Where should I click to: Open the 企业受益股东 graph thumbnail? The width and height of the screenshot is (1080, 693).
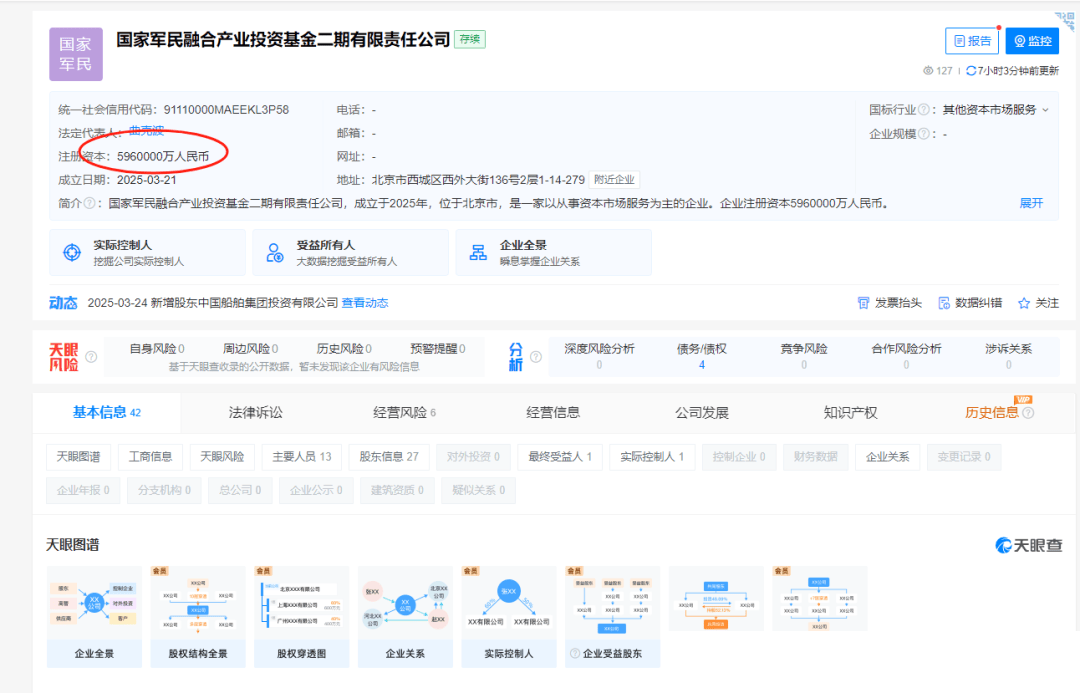(x=612, y=617)
